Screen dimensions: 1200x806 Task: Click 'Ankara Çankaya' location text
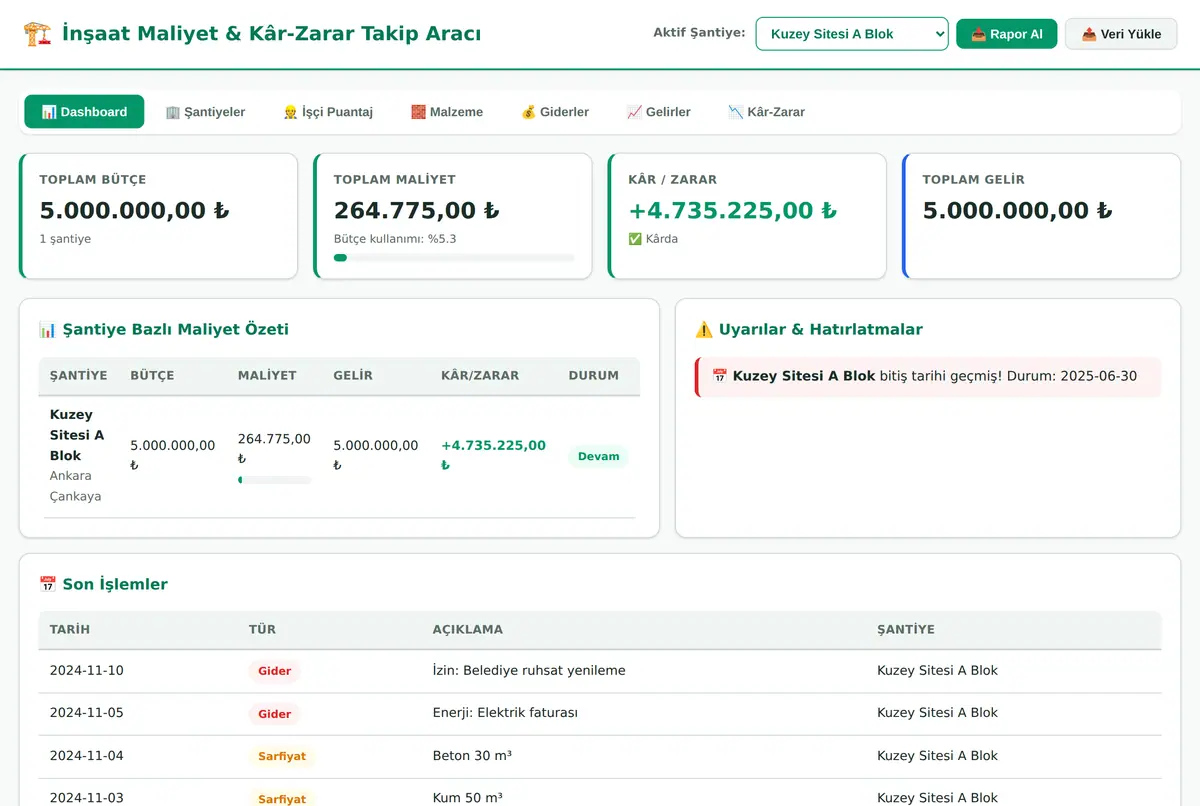point(76,486)
